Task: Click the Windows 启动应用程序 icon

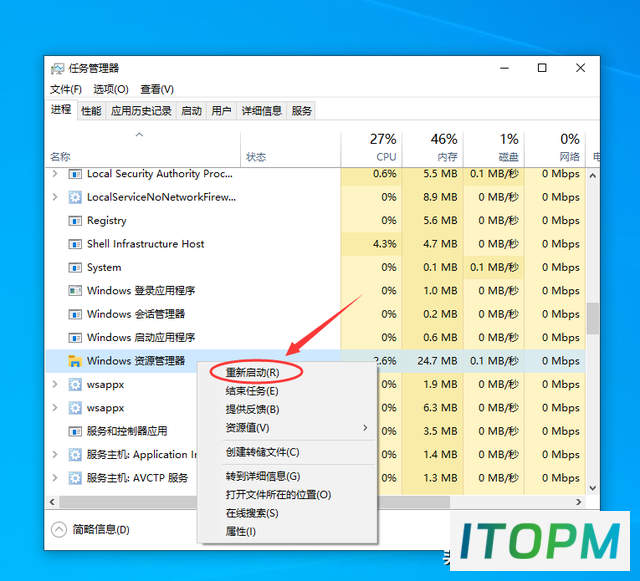Action: pos(75,338)
